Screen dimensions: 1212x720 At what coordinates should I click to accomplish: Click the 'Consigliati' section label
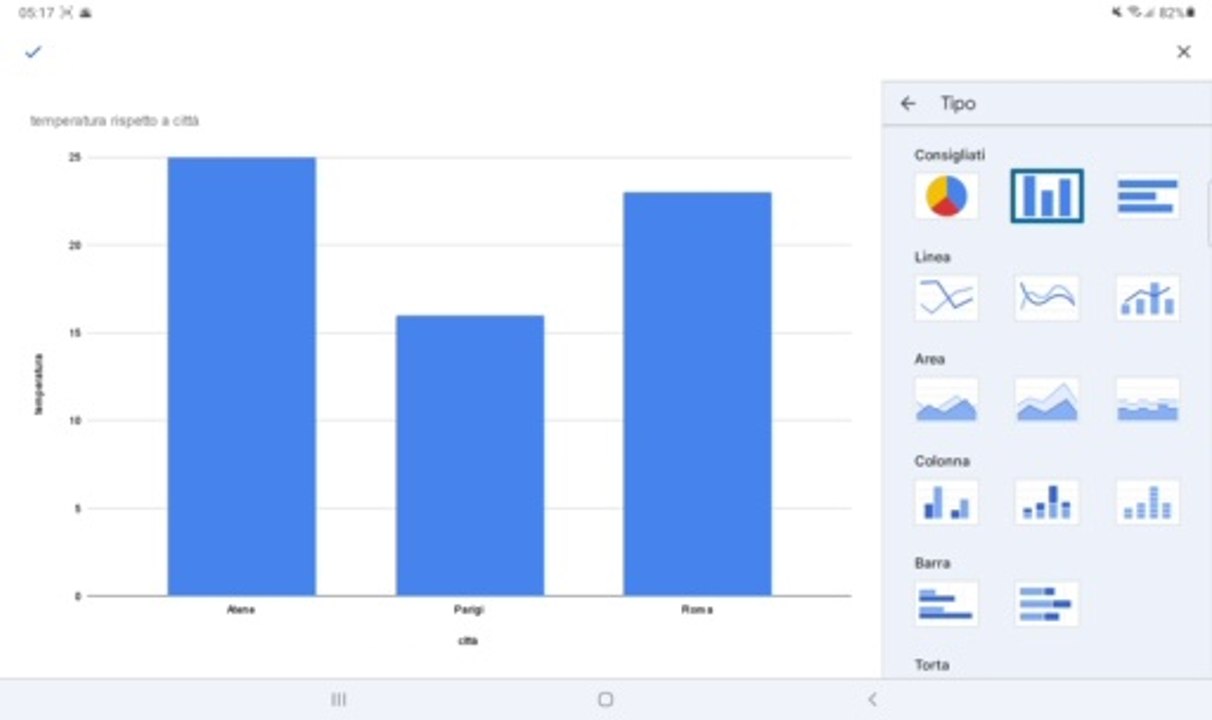click(x=950, y=155)
